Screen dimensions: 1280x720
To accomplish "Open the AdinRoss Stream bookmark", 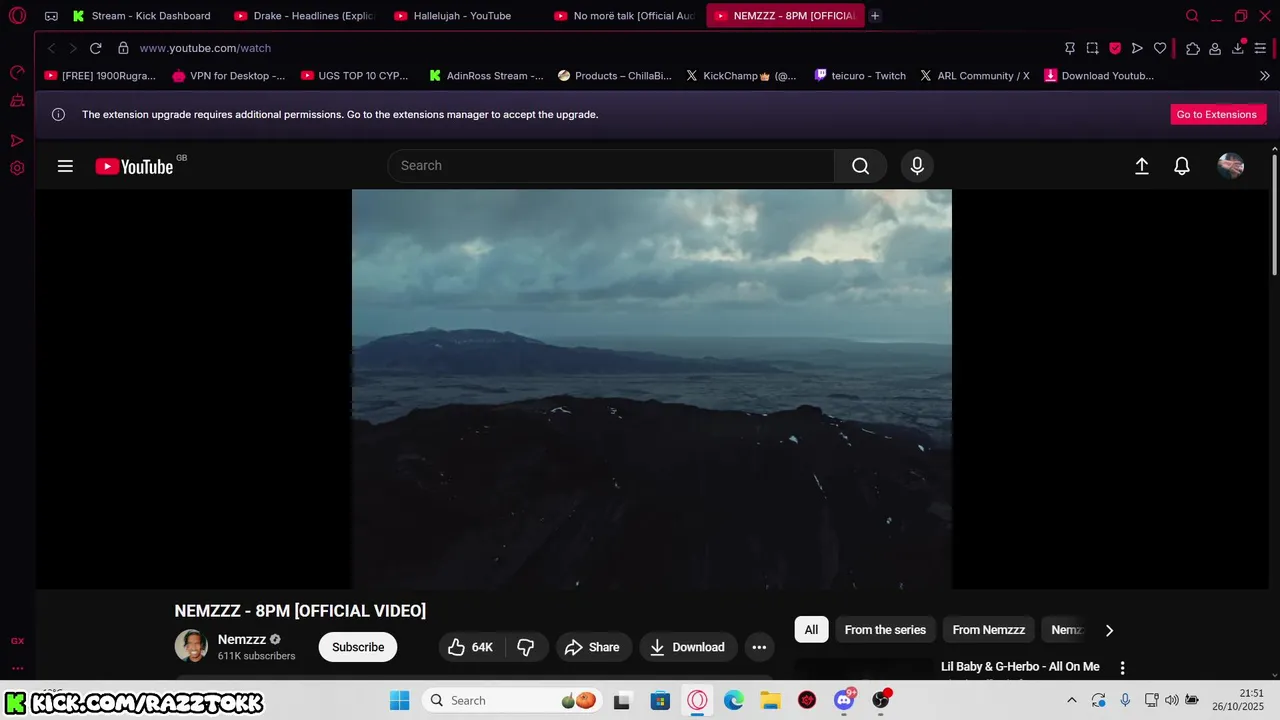I will [x=486, y=75].
